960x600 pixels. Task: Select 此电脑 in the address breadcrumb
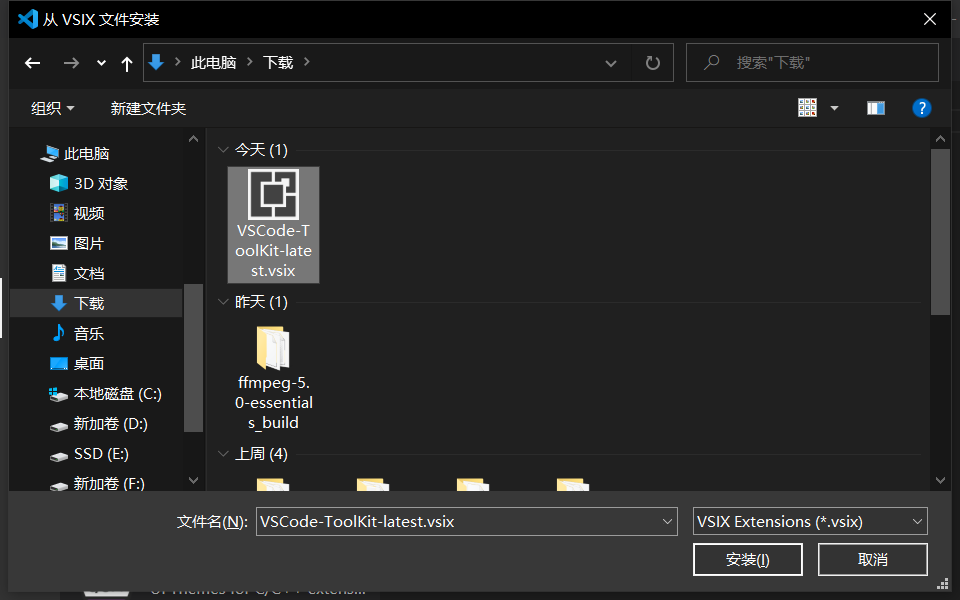tap(213, 62)
